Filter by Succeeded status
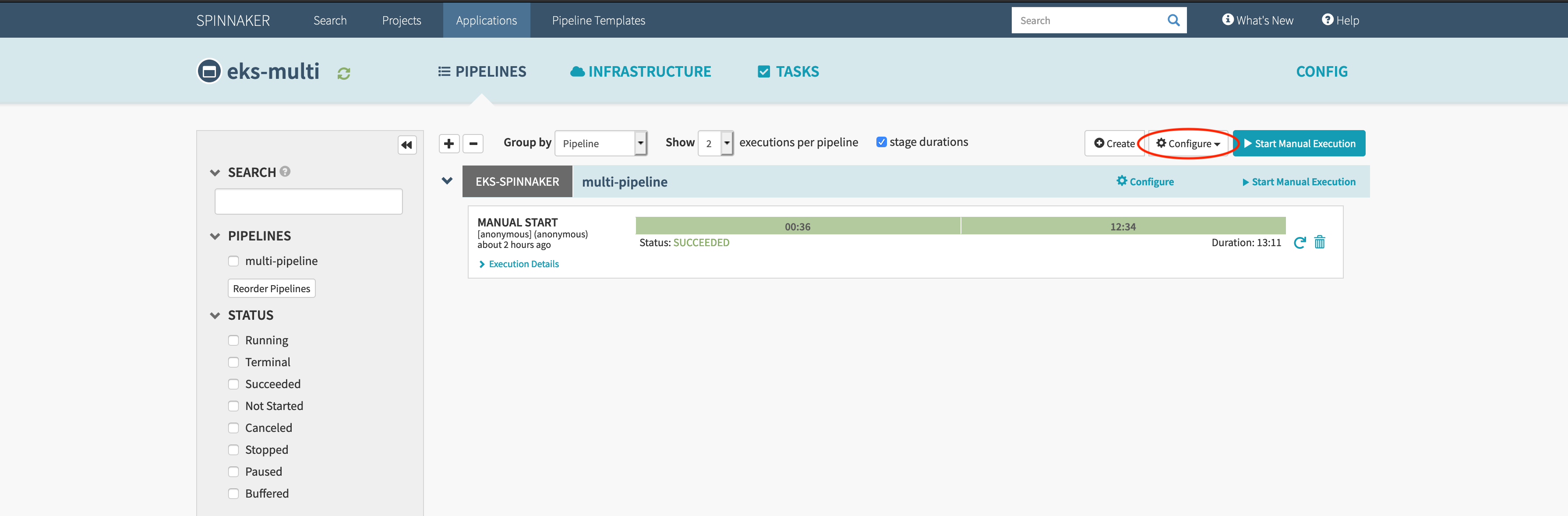Viewport: 1568px width, 516px height. pos(233,384)
